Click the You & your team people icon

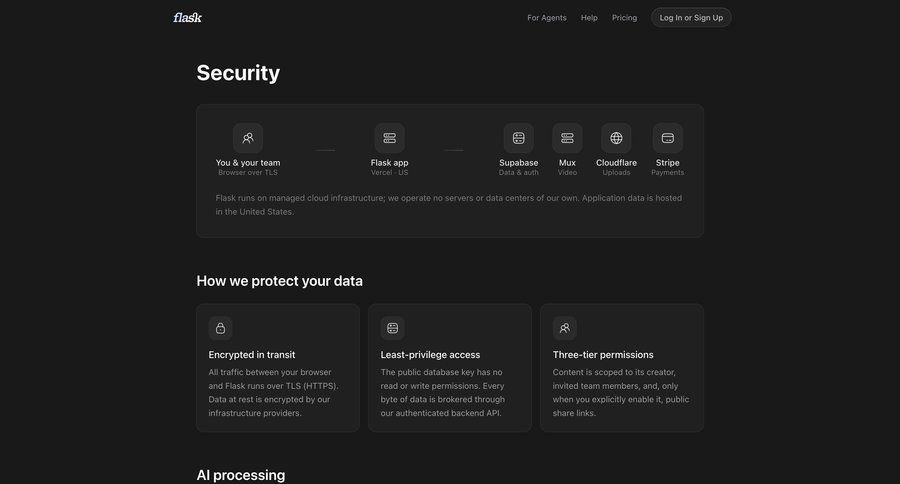coord(248,138)
